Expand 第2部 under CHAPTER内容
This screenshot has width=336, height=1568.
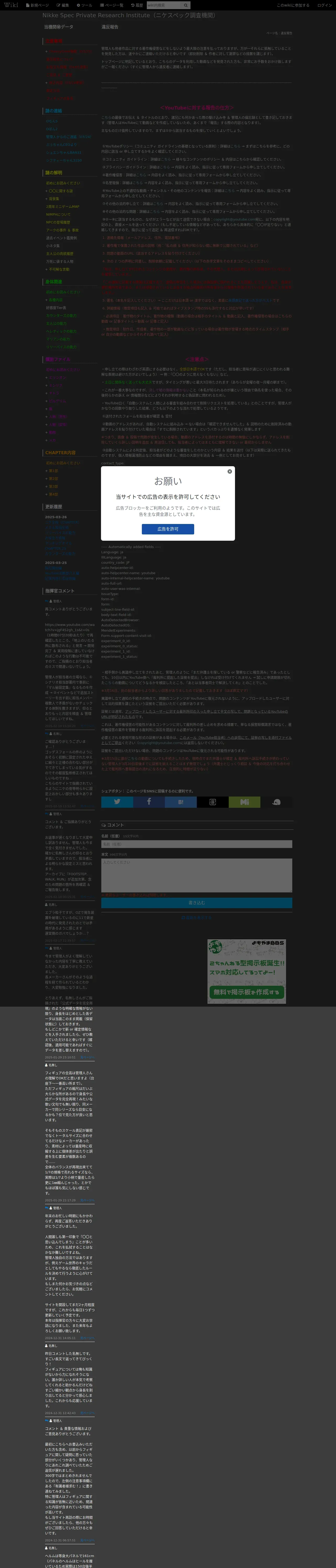(52, 479)
